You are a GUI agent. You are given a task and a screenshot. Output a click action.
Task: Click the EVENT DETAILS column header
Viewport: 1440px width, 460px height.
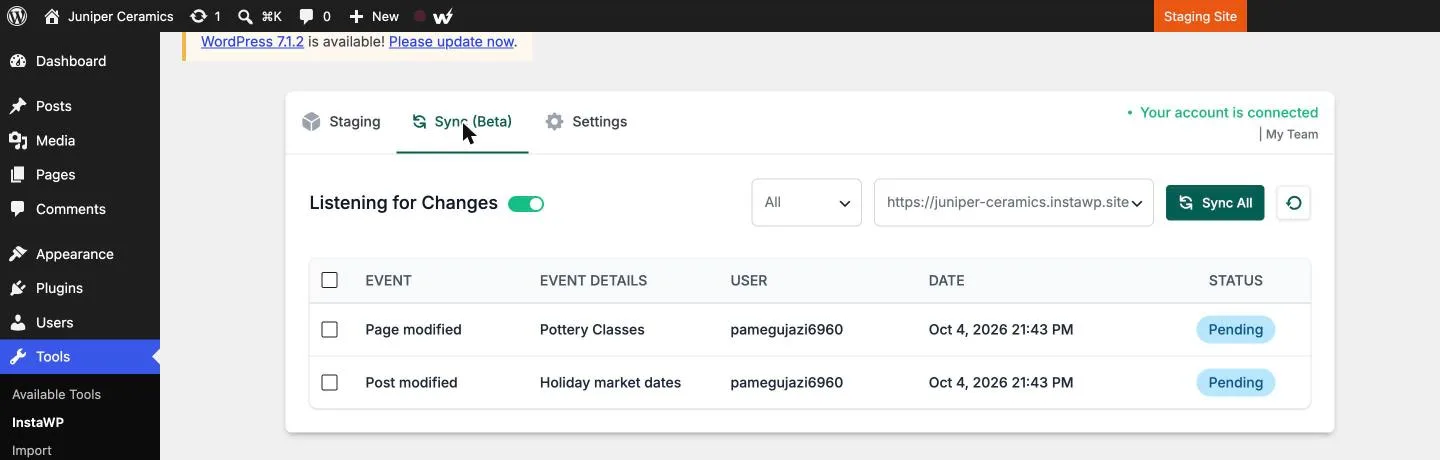[593, 280]
